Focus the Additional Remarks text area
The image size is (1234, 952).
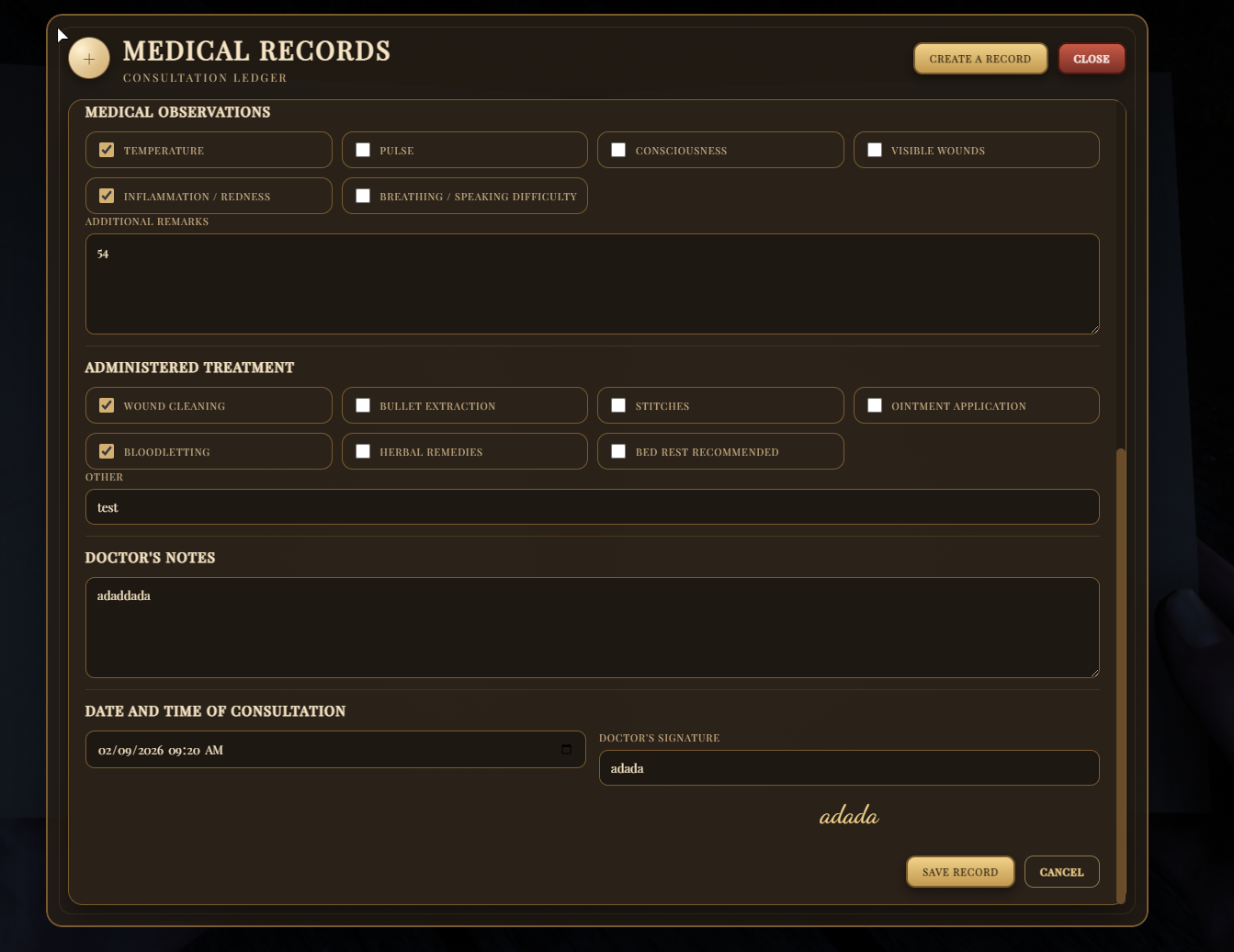pyautogui.click(x=593, y=284)
